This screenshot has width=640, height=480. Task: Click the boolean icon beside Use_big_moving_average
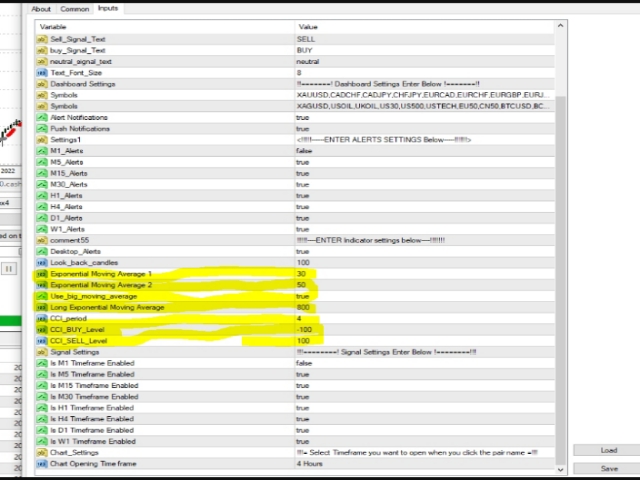coord(42,296)
